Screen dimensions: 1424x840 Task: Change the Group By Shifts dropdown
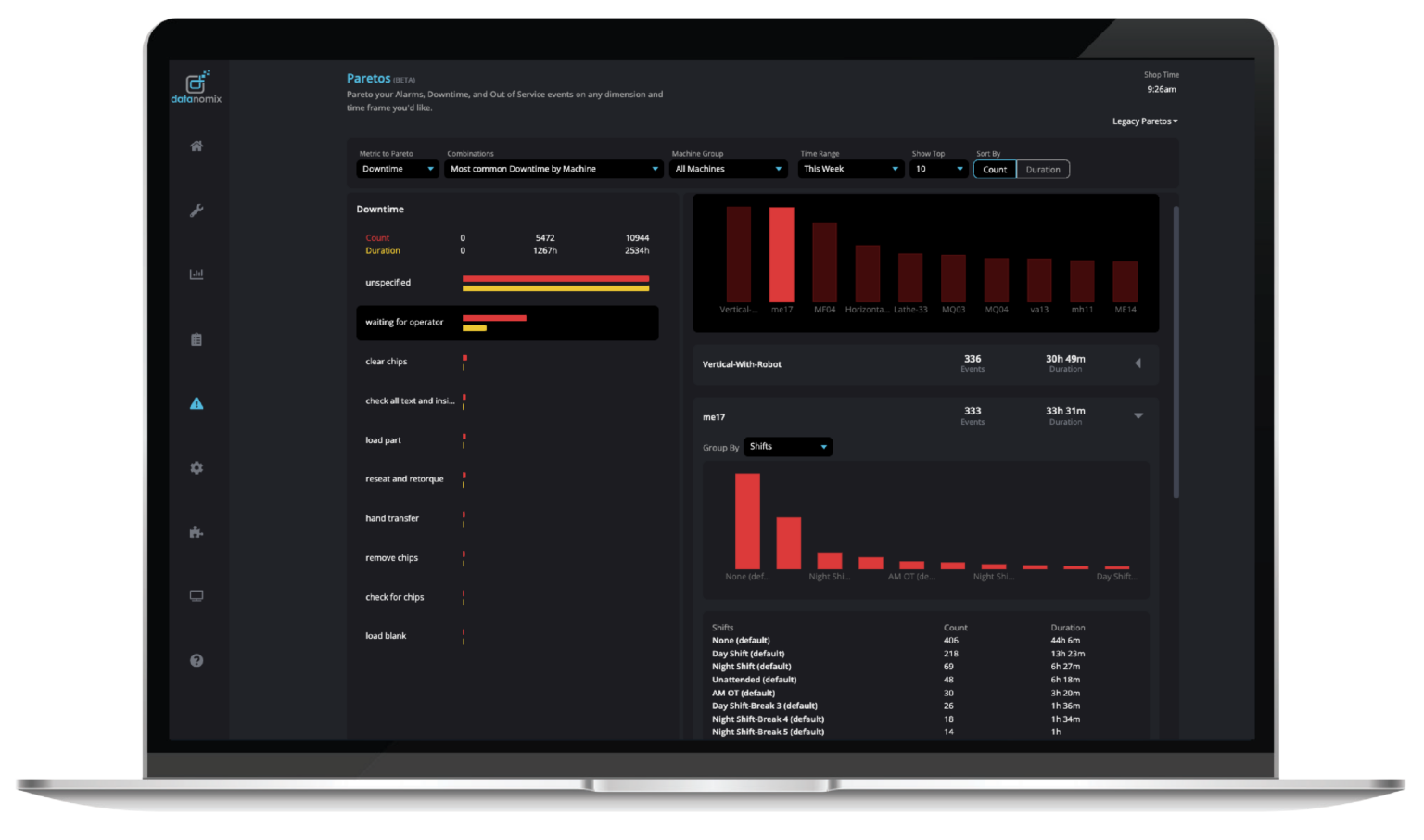[787, 446]
